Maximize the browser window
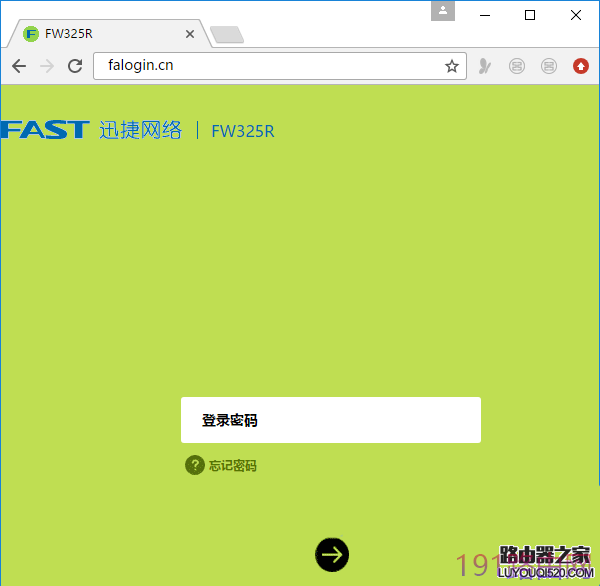Viewport: 600px width, 586px height. (530, 15)
